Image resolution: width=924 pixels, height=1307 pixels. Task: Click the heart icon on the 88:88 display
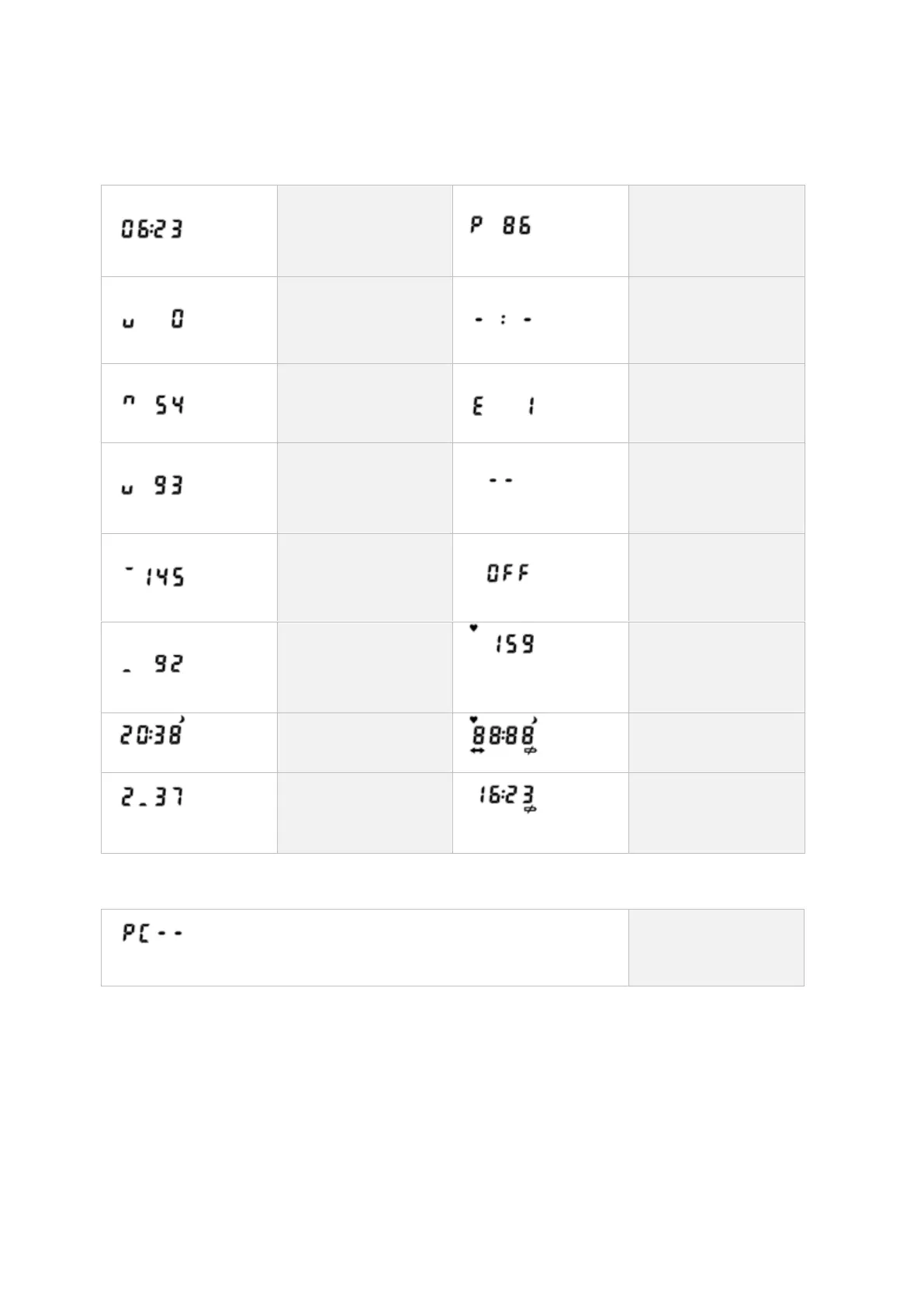pyautogui.click(x=473, y=719)
